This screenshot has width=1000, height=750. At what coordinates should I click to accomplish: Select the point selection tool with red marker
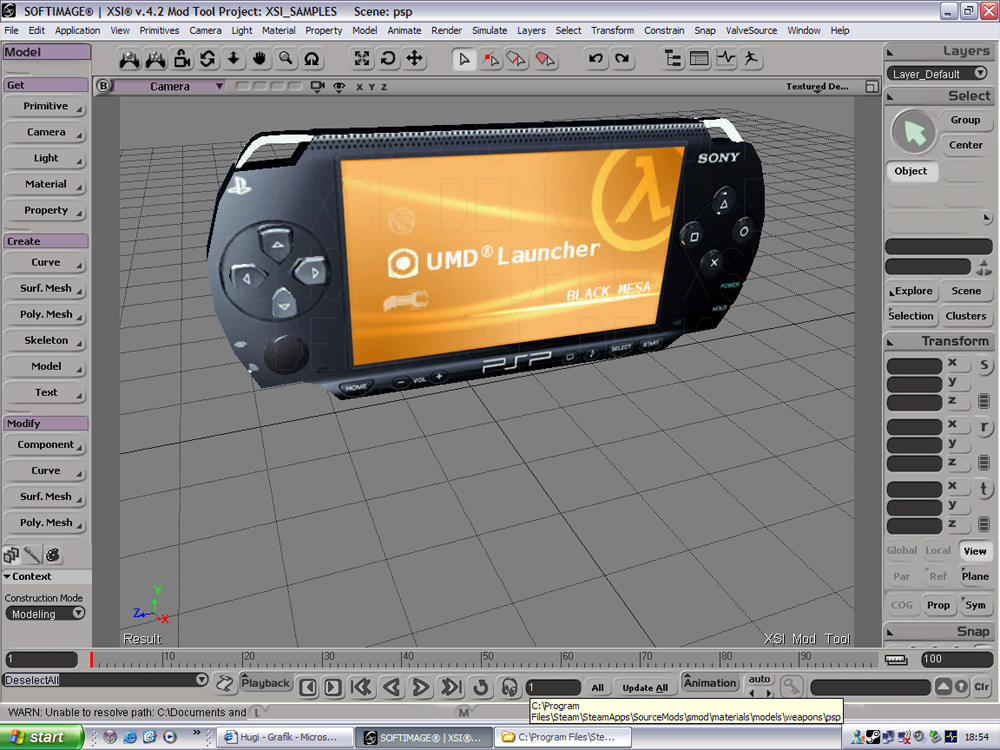pos(490,59)
